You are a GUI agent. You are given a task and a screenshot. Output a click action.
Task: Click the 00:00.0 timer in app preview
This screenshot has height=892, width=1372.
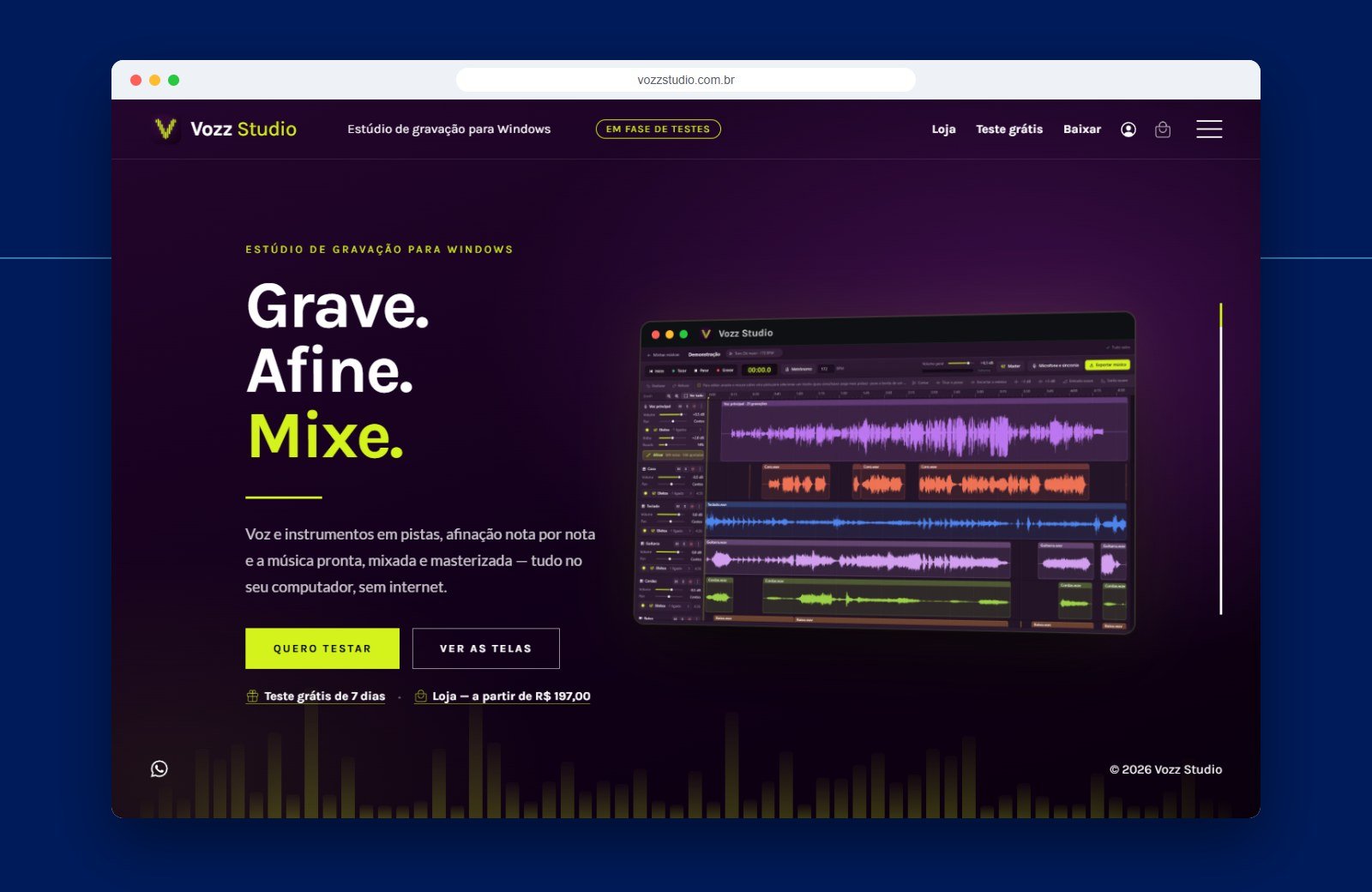759,370
